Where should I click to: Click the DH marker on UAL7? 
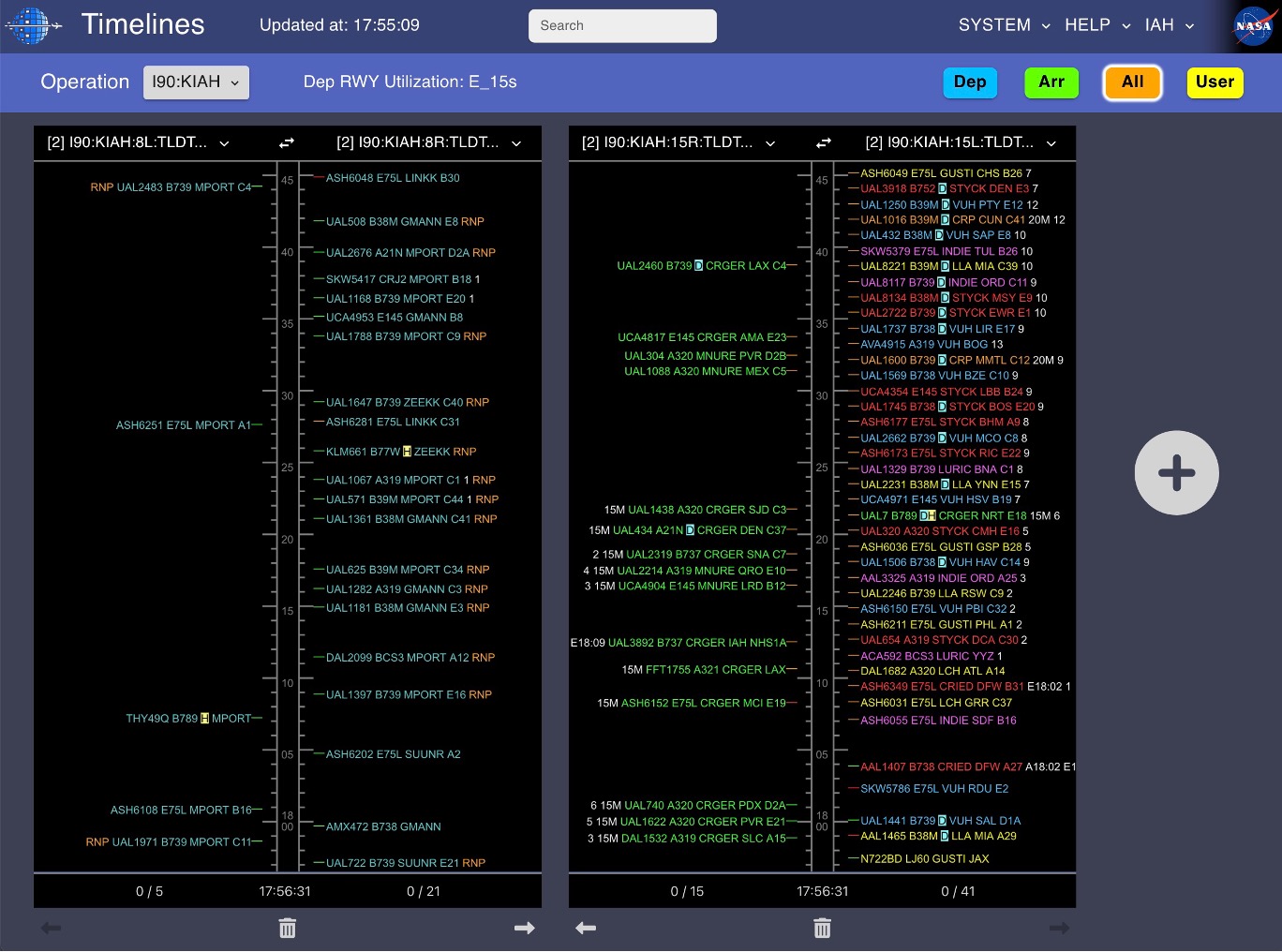927,515
